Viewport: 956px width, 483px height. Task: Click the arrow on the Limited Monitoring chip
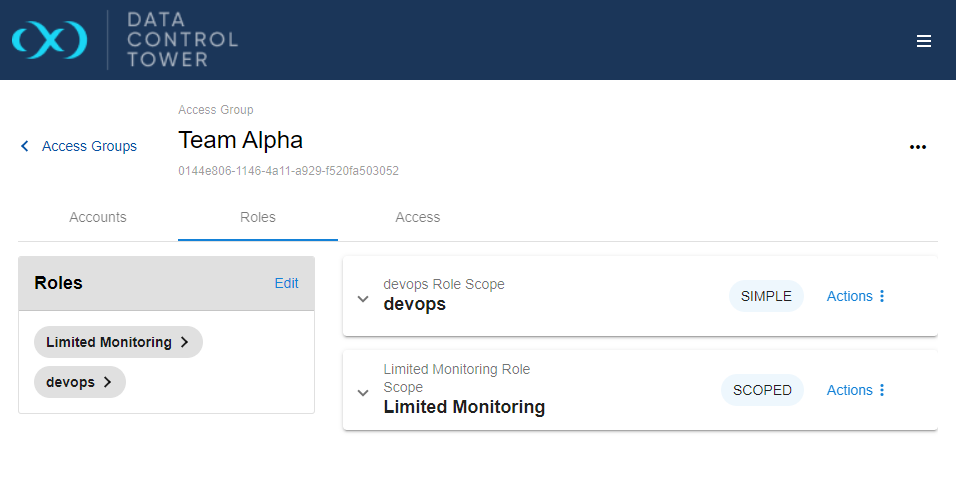click(184, 342)
